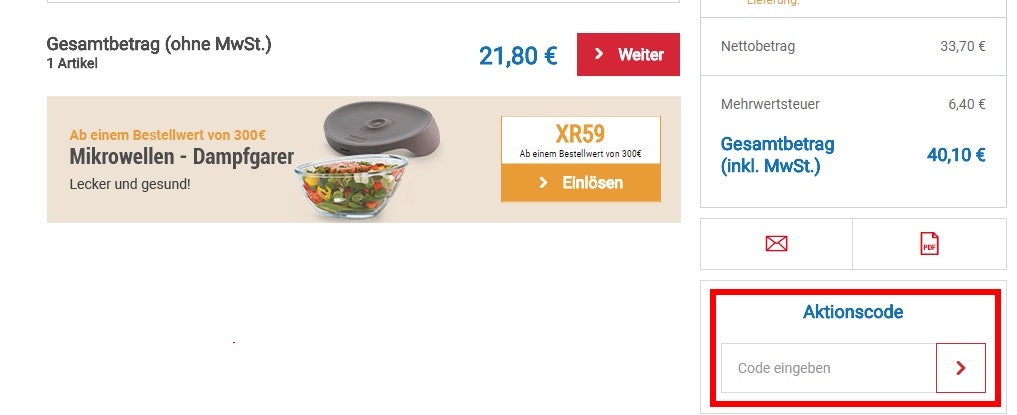Click the chevron inside the Einlösen button

pyautogui.click(x=544, y=184)
